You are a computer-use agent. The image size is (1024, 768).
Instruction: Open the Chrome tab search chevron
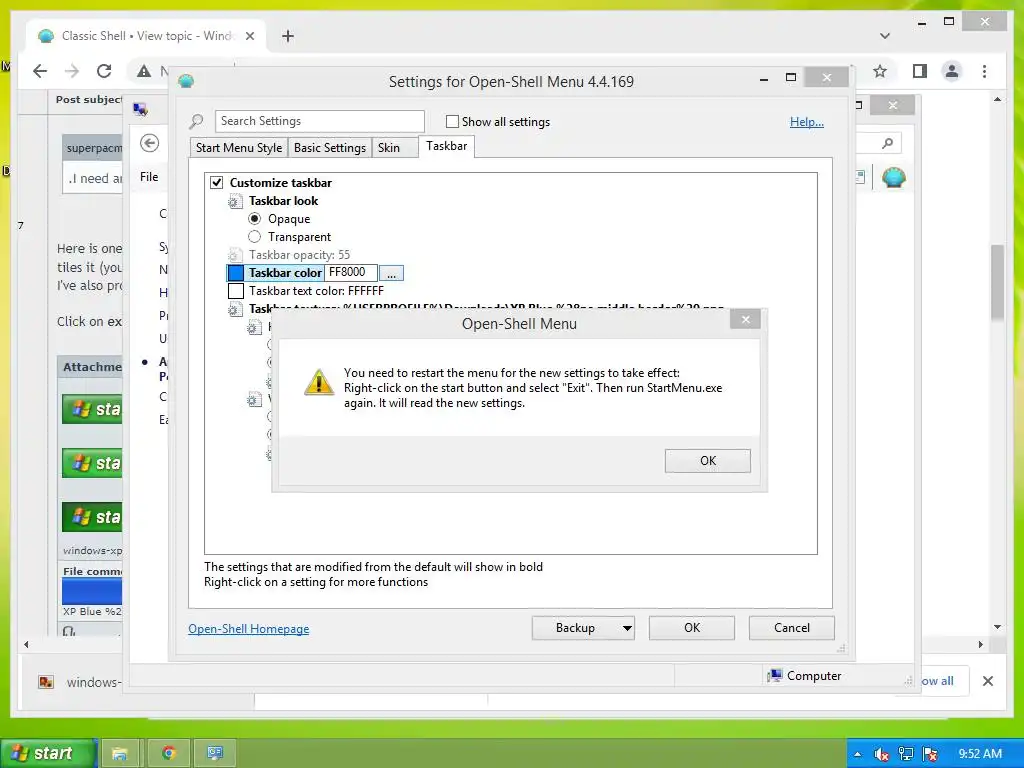click(x=884, y=36)
